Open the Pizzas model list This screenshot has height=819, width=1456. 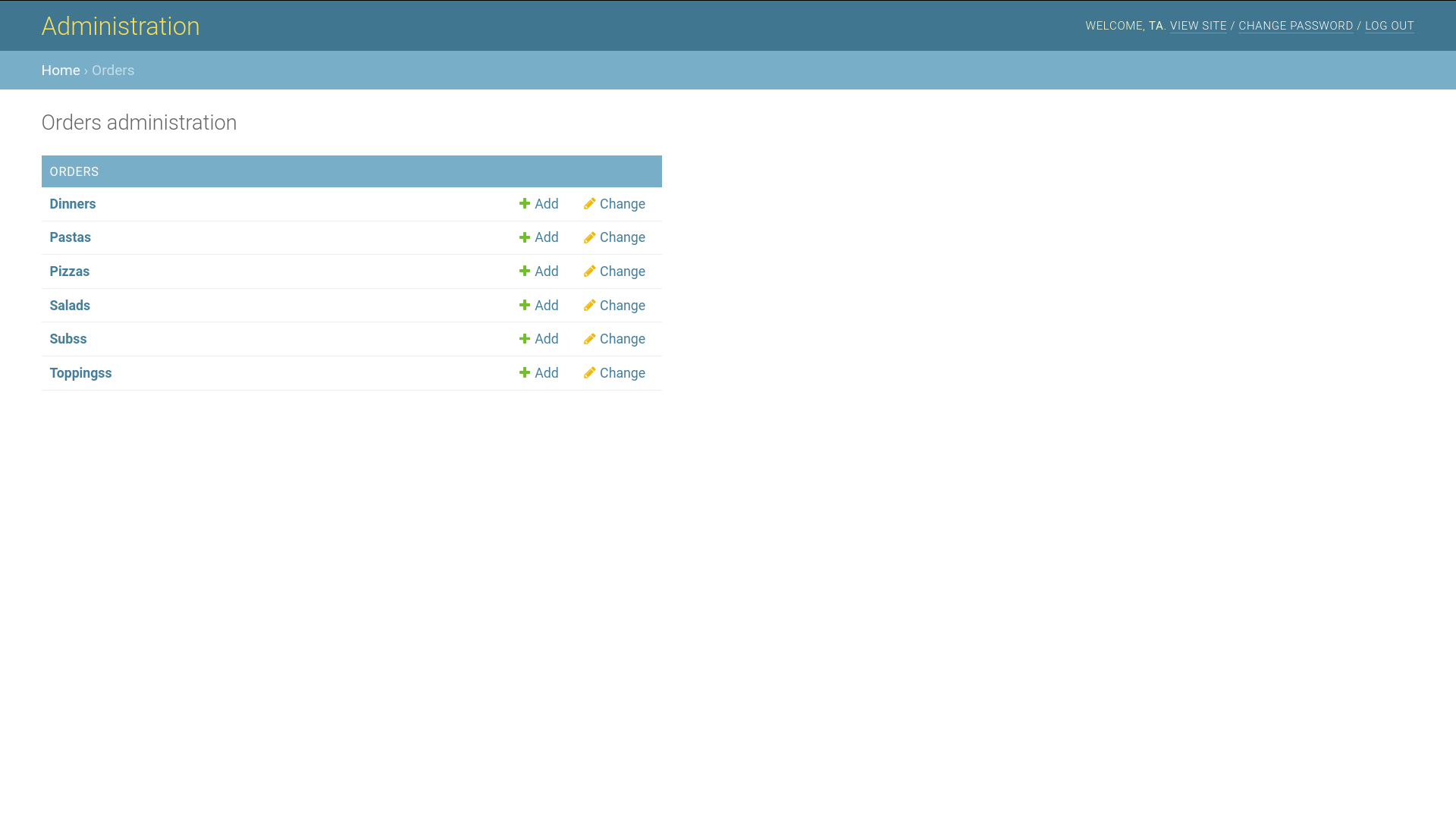tap(69, 271)
